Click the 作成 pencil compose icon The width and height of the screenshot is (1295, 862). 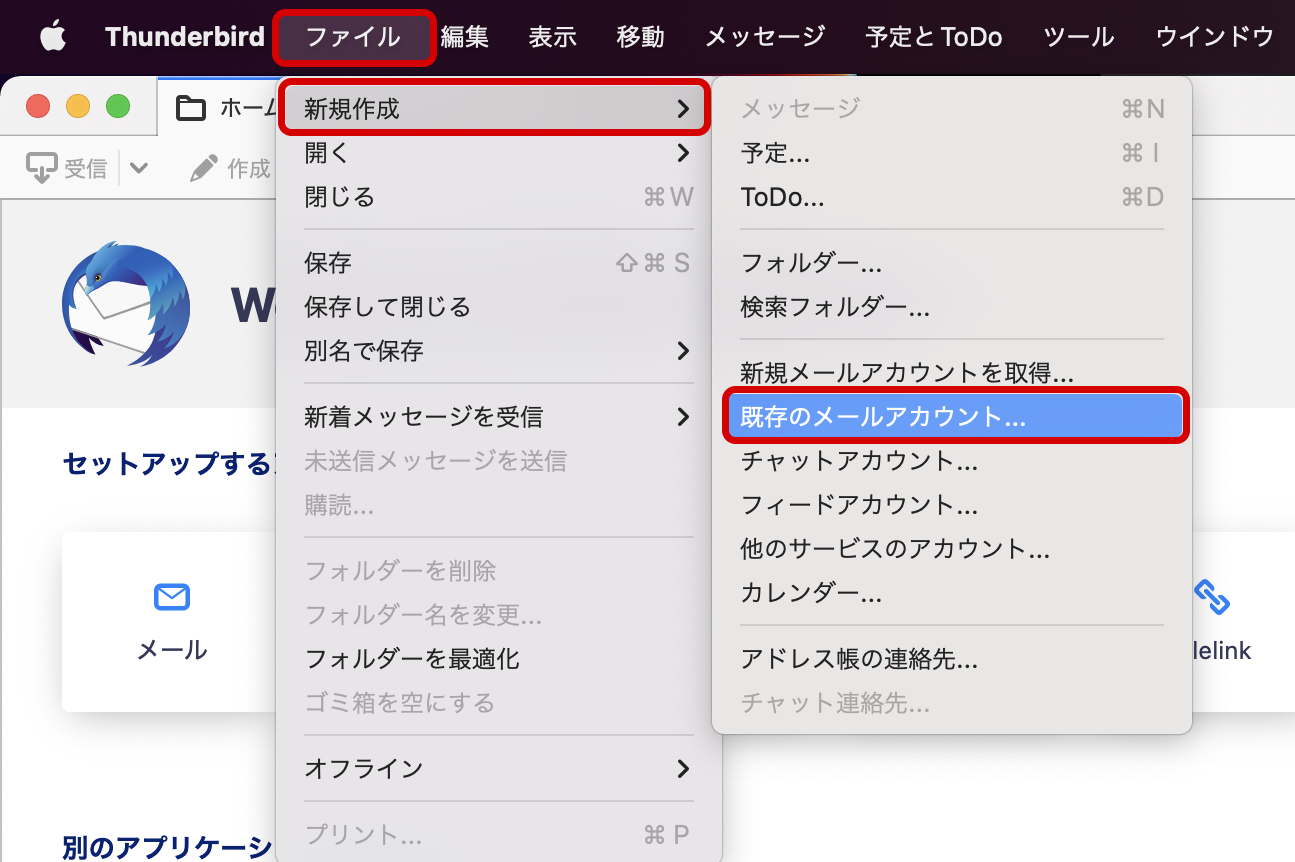[x=204, y=169]
